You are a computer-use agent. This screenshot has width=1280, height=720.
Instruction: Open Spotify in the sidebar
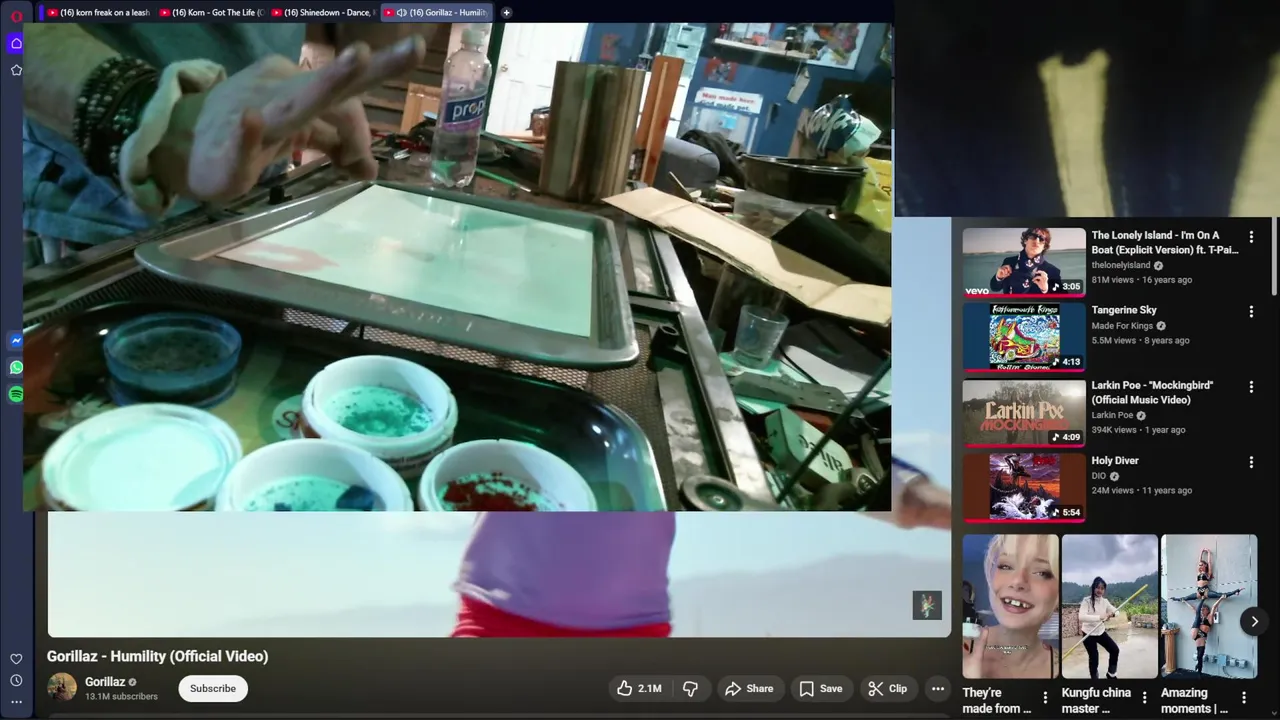(x=16, y=395)
